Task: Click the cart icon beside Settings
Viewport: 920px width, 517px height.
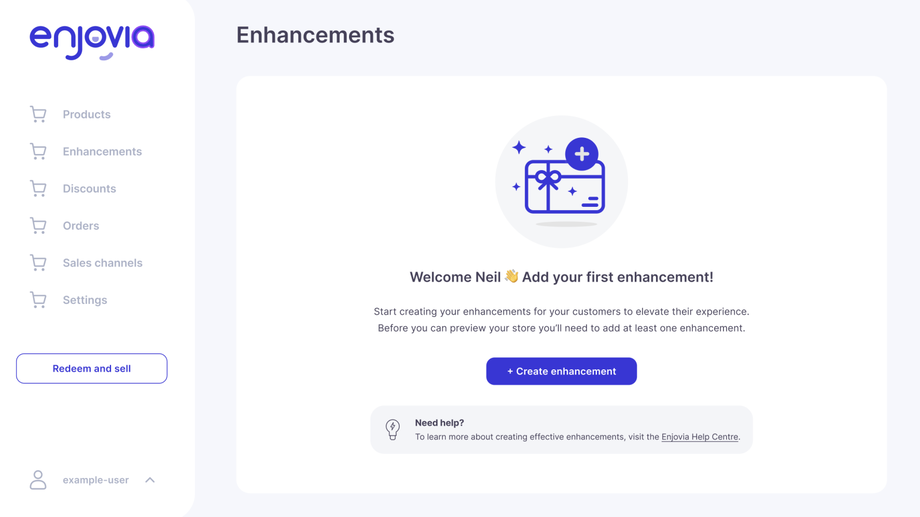Action: click(x=38, y=300)
